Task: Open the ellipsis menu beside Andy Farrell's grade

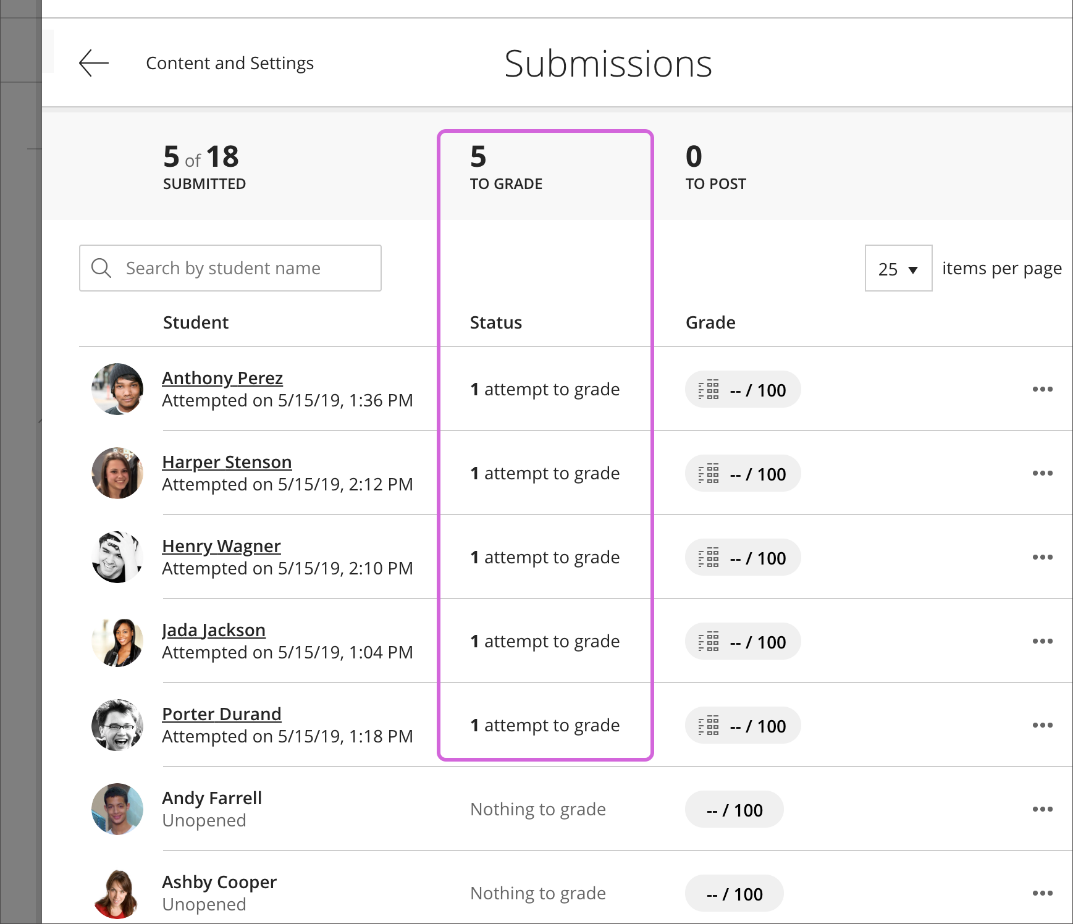Action: coord(1042,808)
